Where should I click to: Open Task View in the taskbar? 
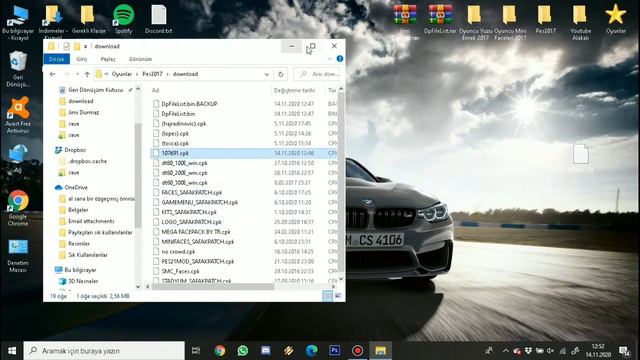(196, 351)
